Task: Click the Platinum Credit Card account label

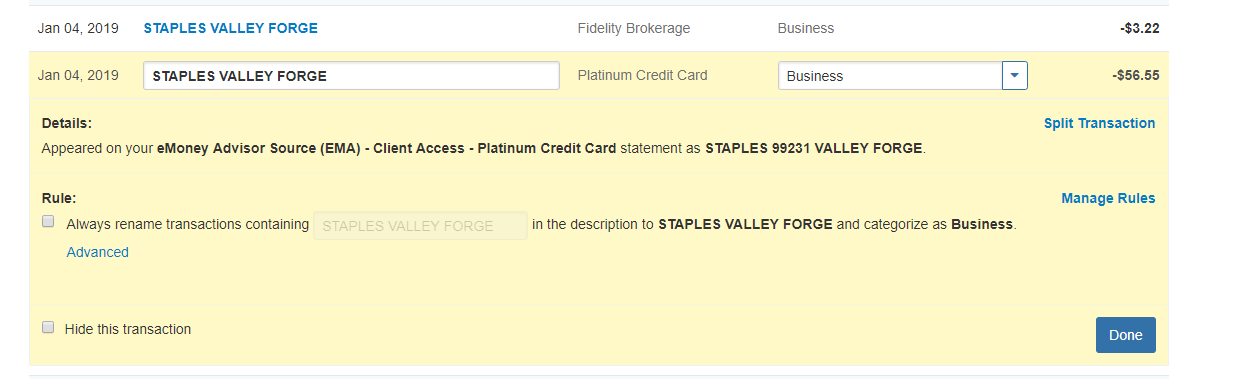Action: point(642,75)
